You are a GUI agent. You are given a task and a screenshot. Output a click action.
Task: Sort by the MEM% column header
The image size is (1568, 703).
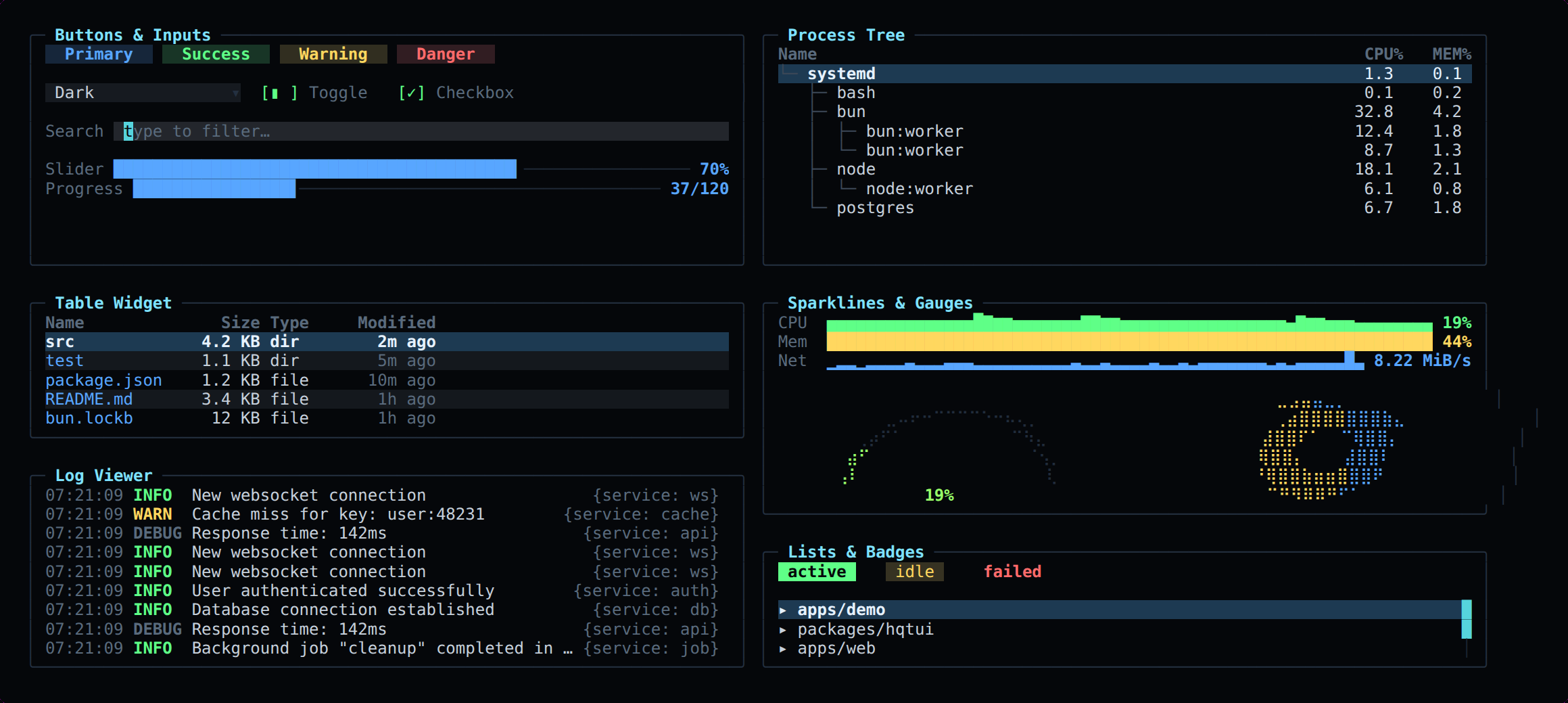(1452, 54)
